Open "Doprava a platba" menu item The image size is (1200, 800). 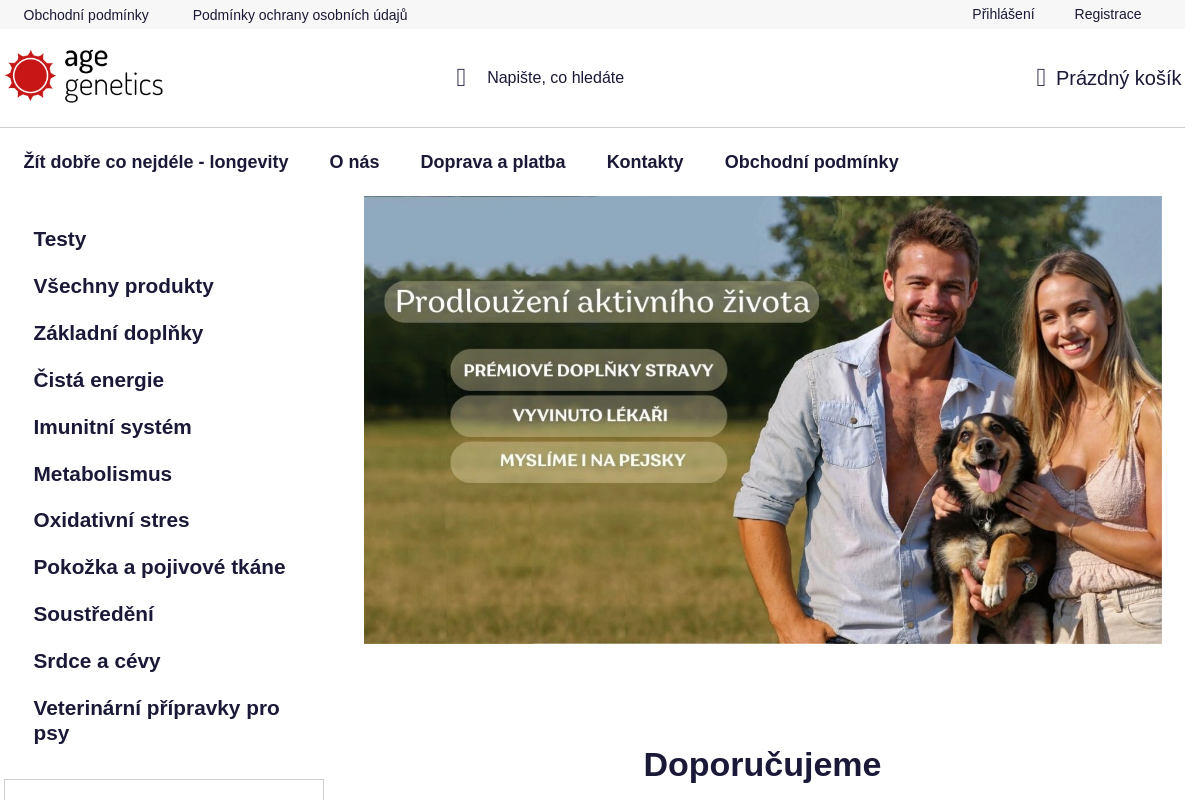pos(493,162)
